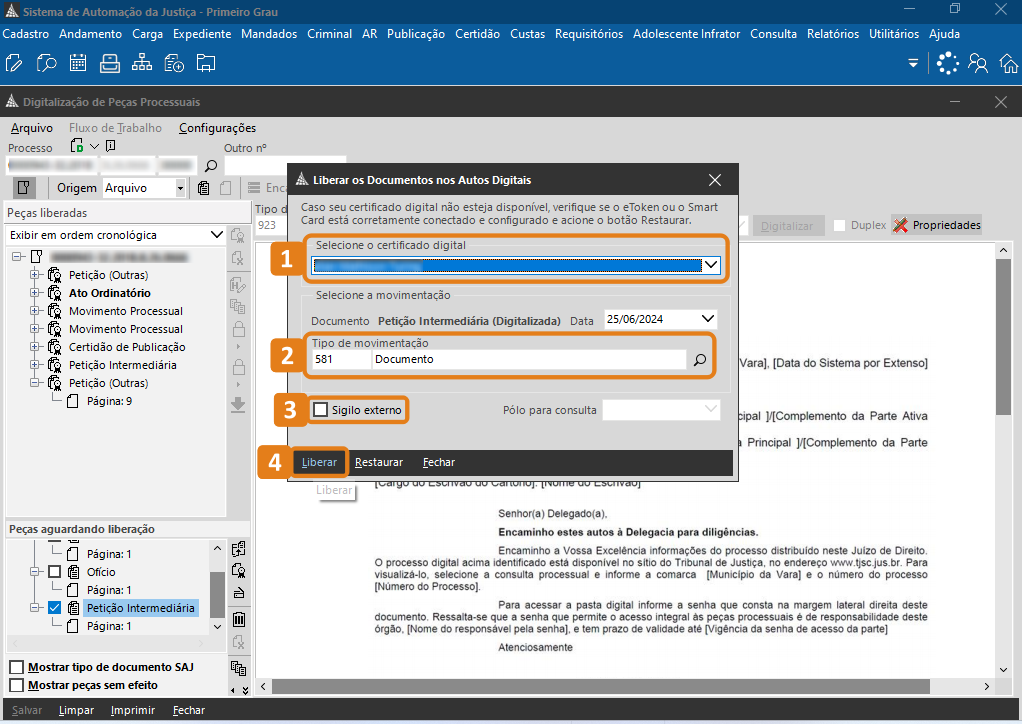1022x724 pixels.
Task: Open the Origem Arquivo dropdown
Action: click(181, 188)
